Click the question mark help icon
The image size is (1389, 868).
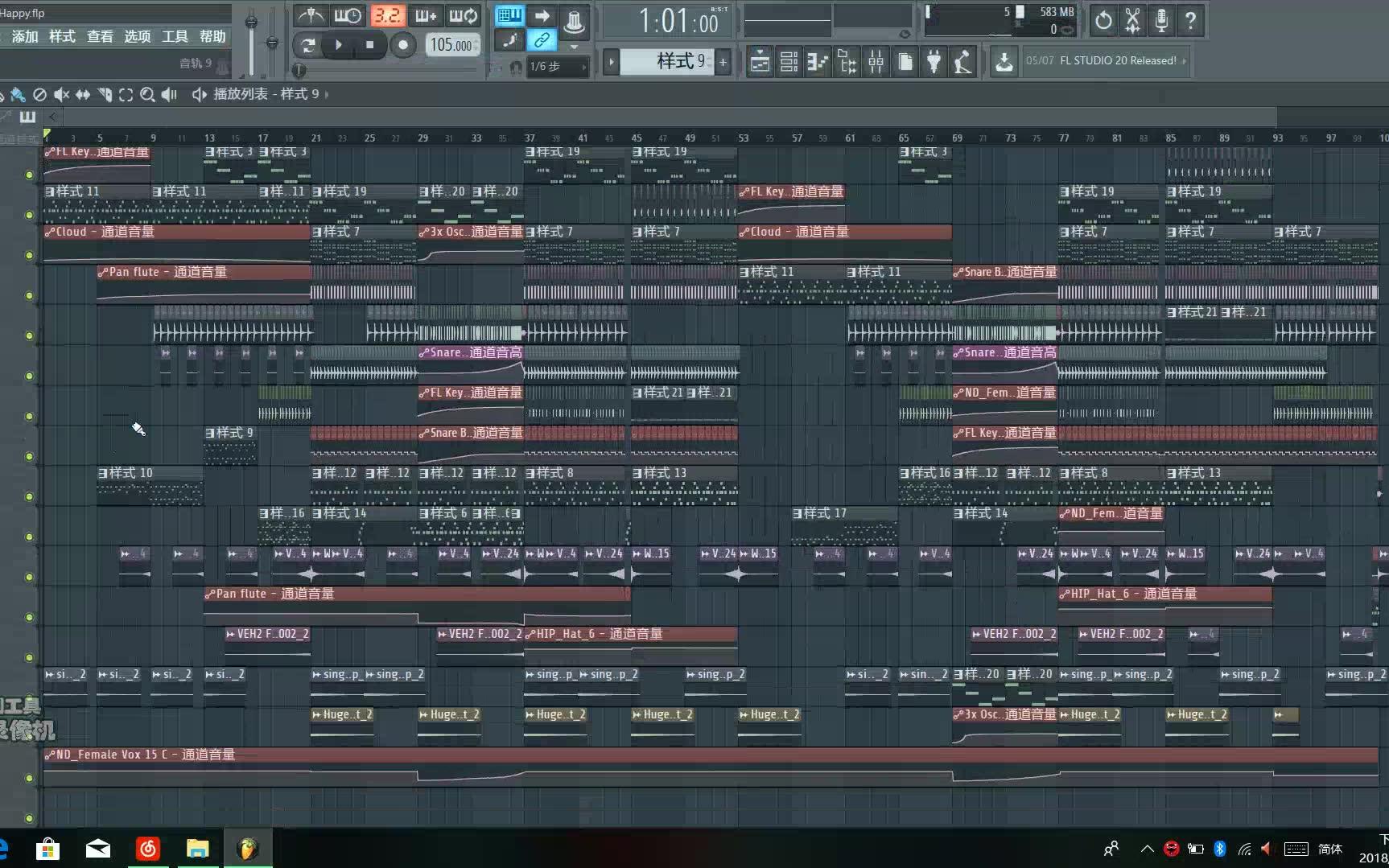click(1190, 20)
